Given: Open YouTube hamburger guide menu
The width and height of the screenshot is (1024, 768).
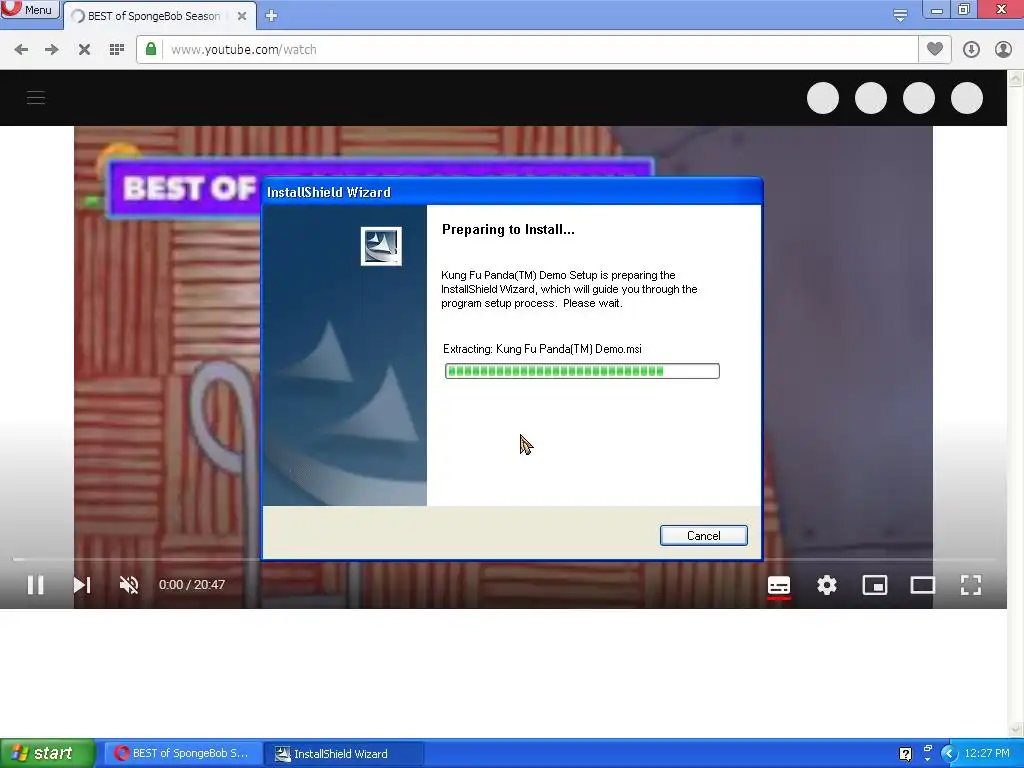Looking at the screenshot, I should point(36,98).
